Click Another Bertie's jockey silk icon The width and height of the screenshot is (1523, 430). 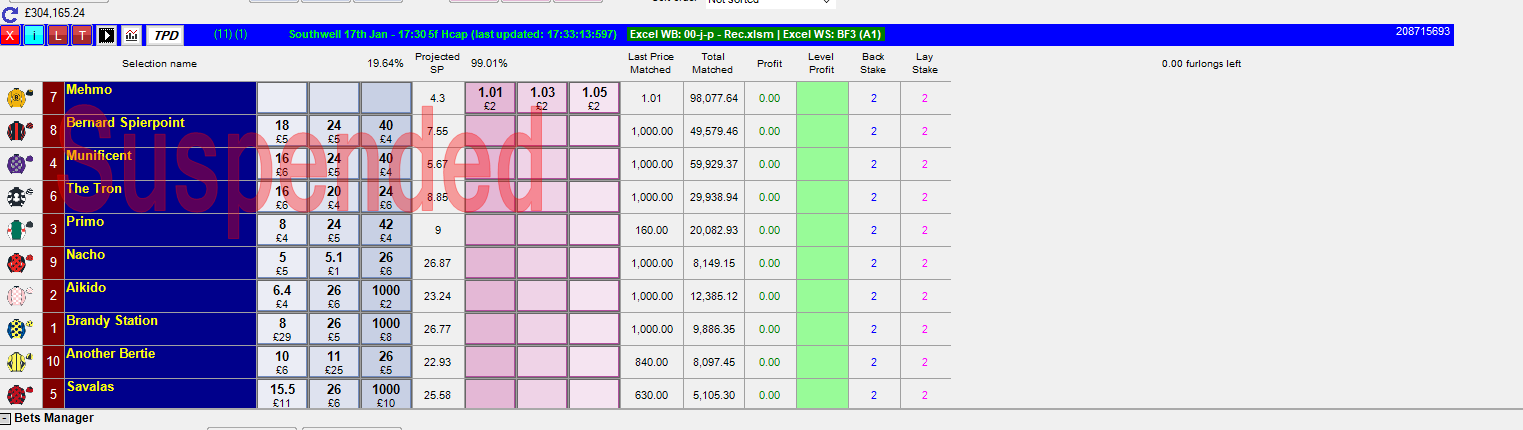click(19, 362)
